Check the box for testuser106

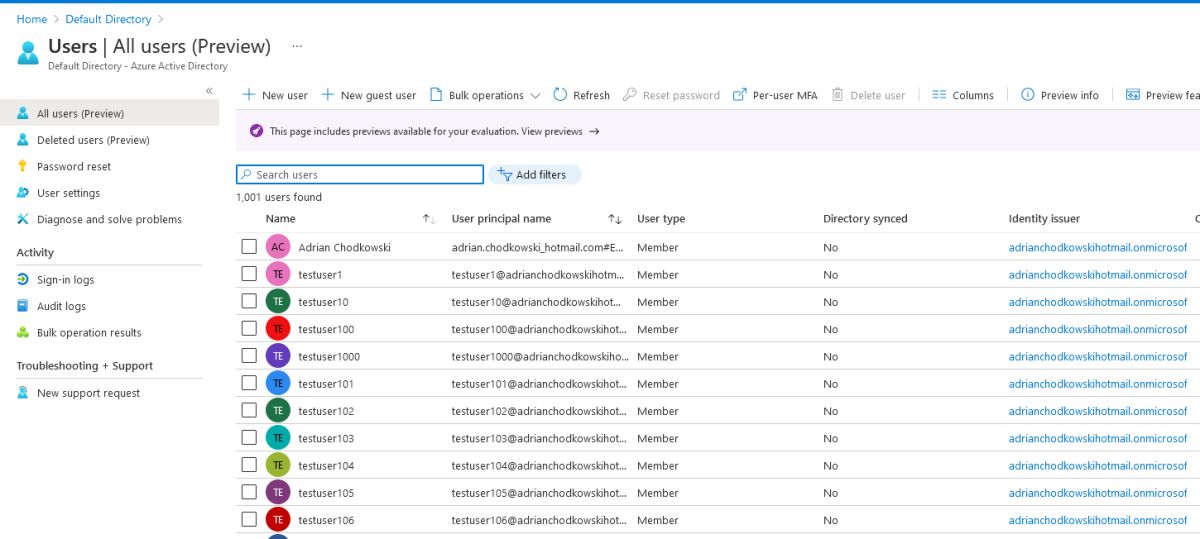pos(249,520)
